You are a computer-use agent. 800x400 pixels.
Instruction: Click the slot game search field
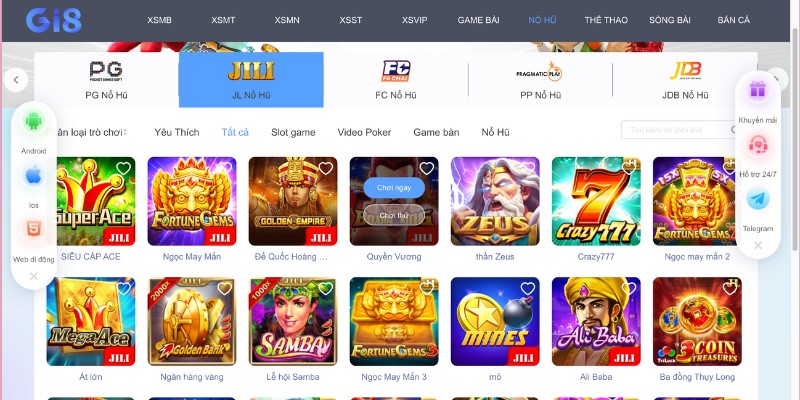coord(679,130)
